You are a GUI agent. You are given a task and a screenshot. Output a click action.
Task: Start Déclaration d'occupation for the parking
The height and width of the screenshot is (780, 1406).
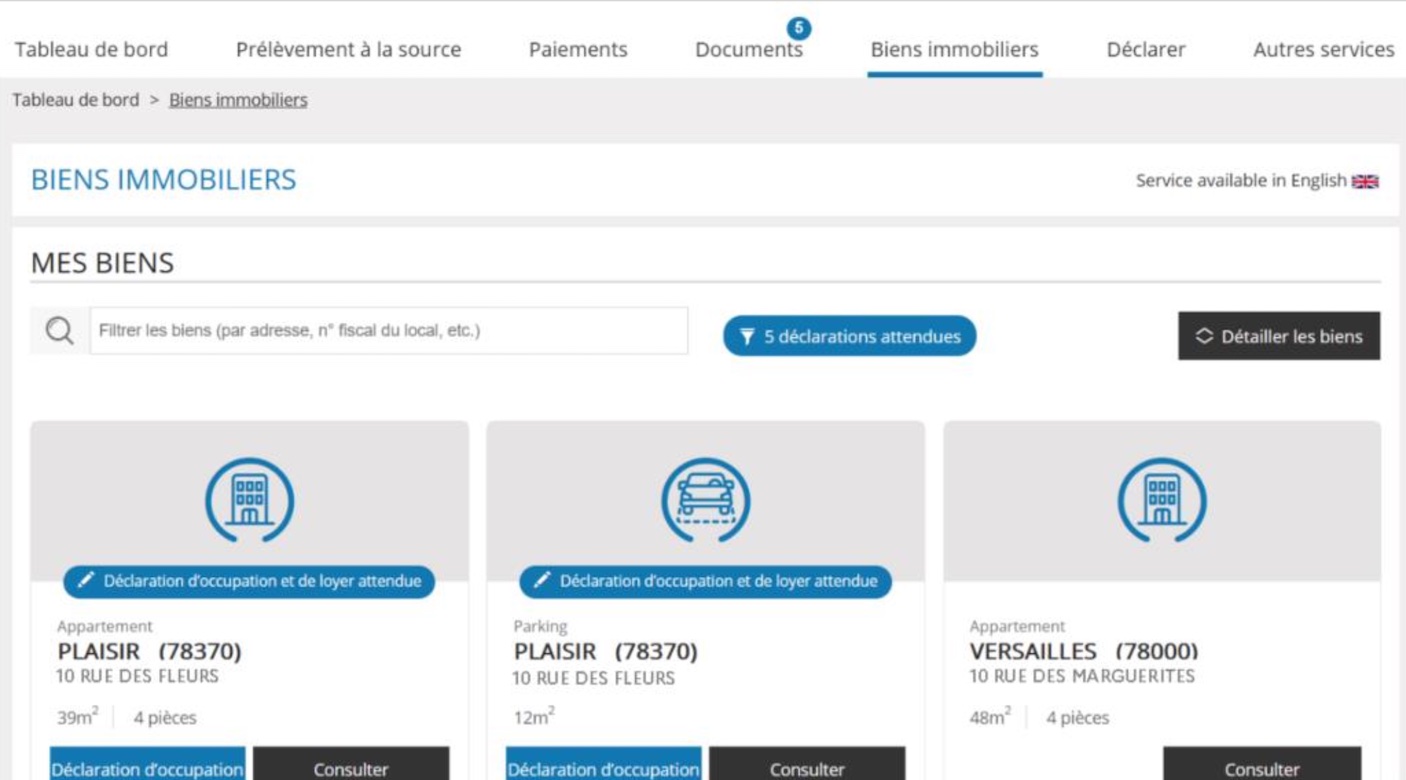coord(603,765)
